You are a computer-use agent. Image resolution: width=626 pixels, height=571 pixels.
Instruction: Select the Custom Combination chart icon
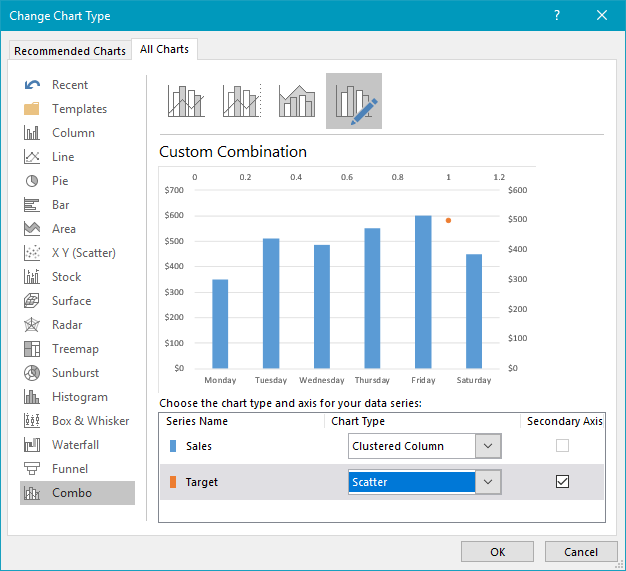tap(353, 101)
